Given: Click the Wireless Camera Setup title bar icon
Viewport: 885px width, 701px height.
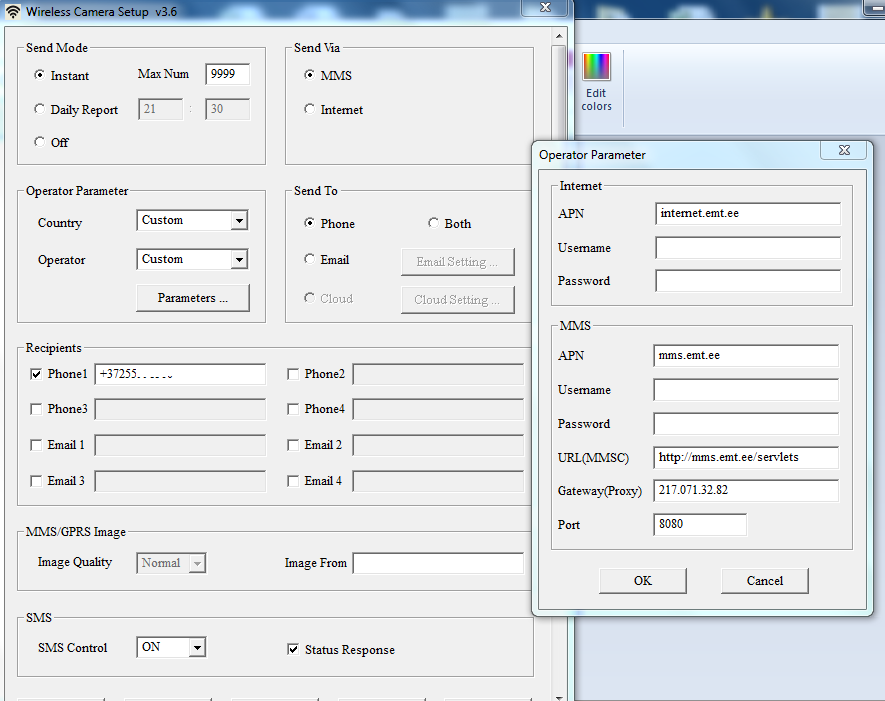Looking at the screenshot, I should (x=13, y=12).
